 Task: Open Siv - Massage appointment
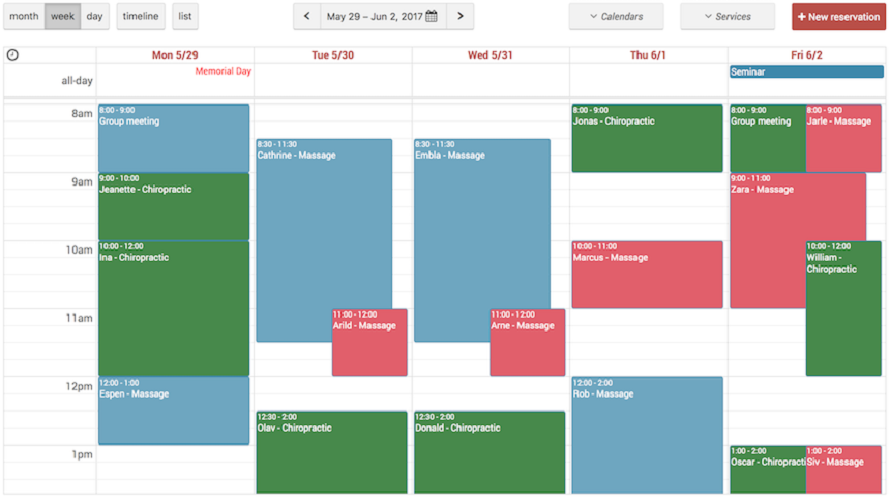[843, 469]
